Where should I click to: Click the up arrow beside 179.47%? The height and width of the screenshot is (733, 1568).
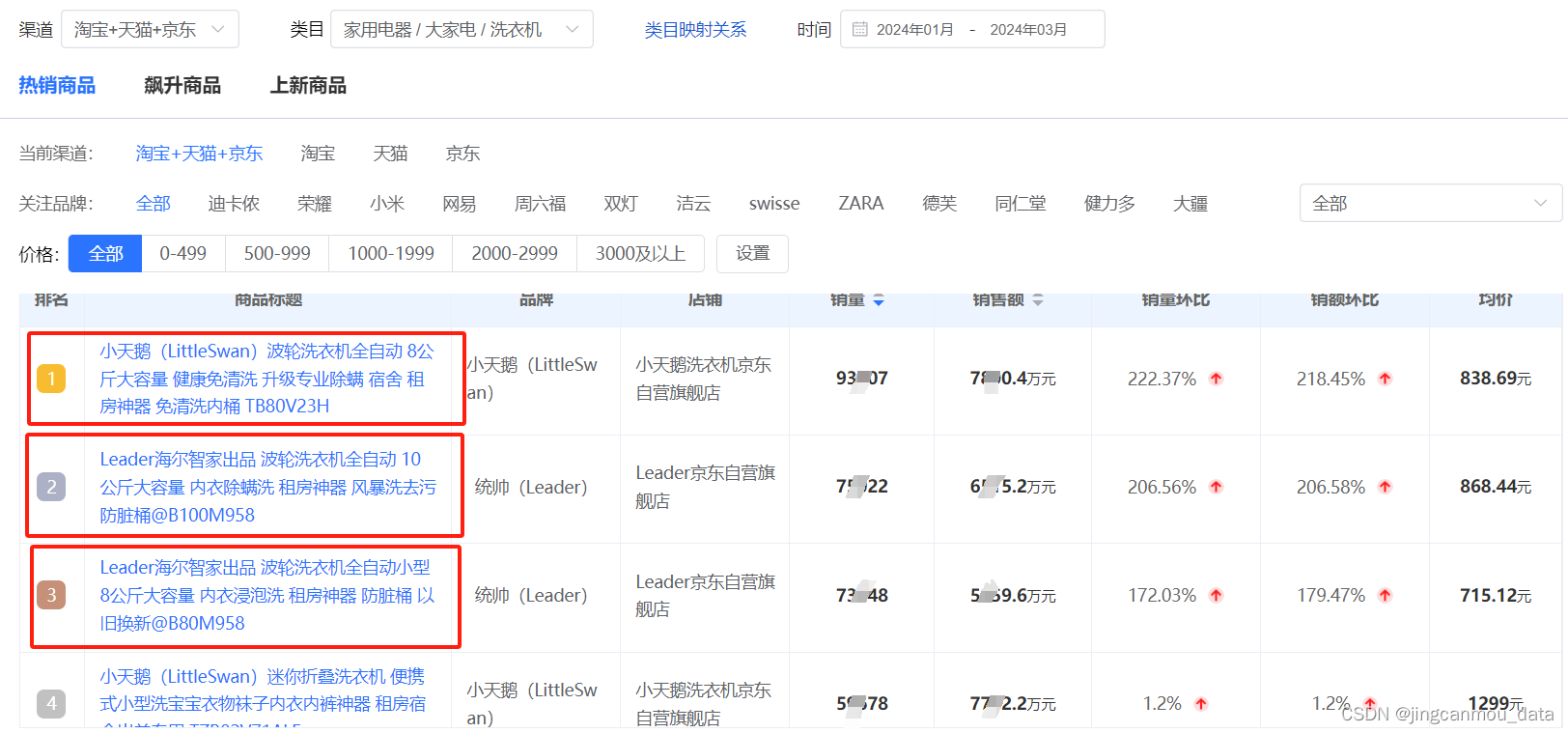pyautogui.click(x=1386, y=596)
